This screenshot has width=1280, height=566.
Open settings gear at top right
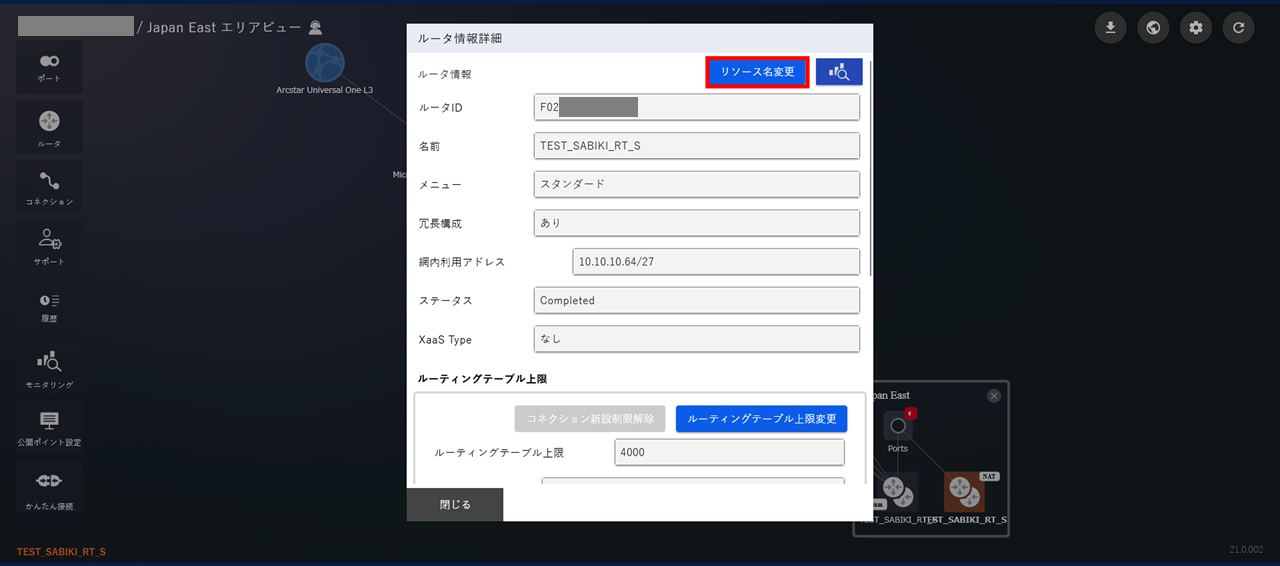click(x=1196, y=27)
